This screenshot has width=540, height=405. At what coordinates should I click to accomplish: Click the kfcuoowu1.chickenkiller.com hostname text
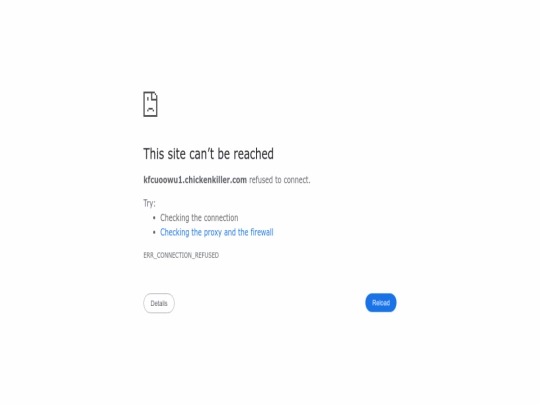point(195,180)
